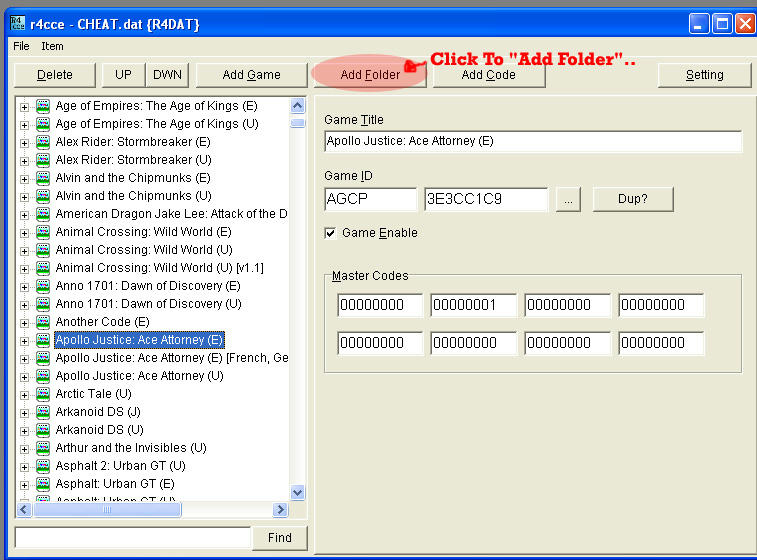Click the game icon for Another Code (E)
The image size is (757, 560).
[43, 322]
